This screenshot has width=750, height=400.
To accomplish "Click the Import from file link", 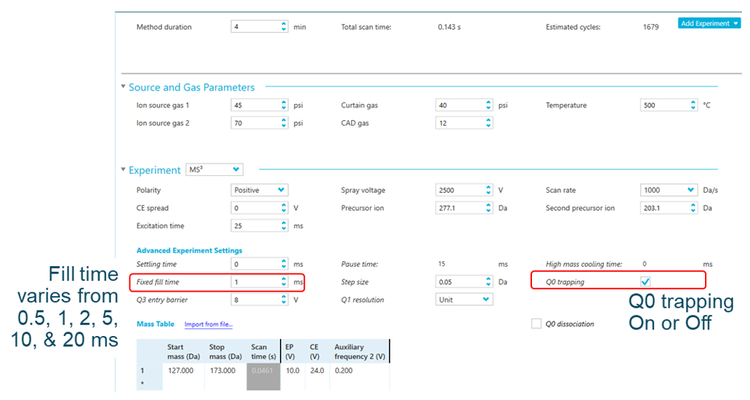I will (x=208, y=324).
